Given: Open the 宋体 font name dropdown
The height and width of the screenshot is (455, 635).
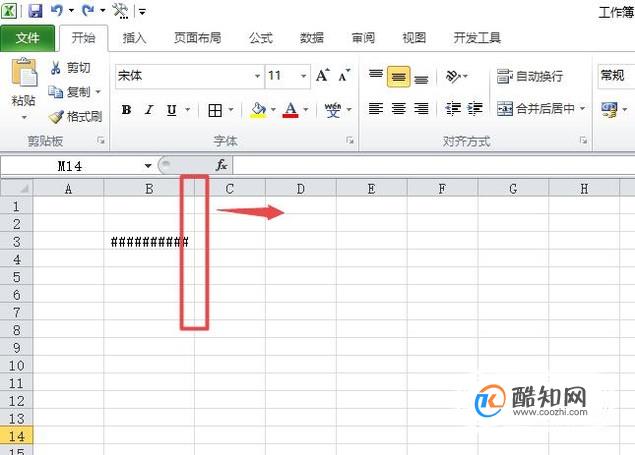Looking at the screenshot, I should pos(257,76).
